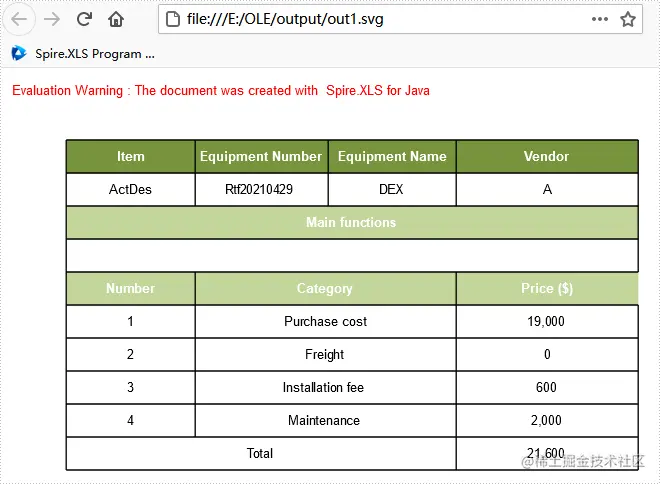
Task: Click the Purchase cost cell
Action: point(325,322)
